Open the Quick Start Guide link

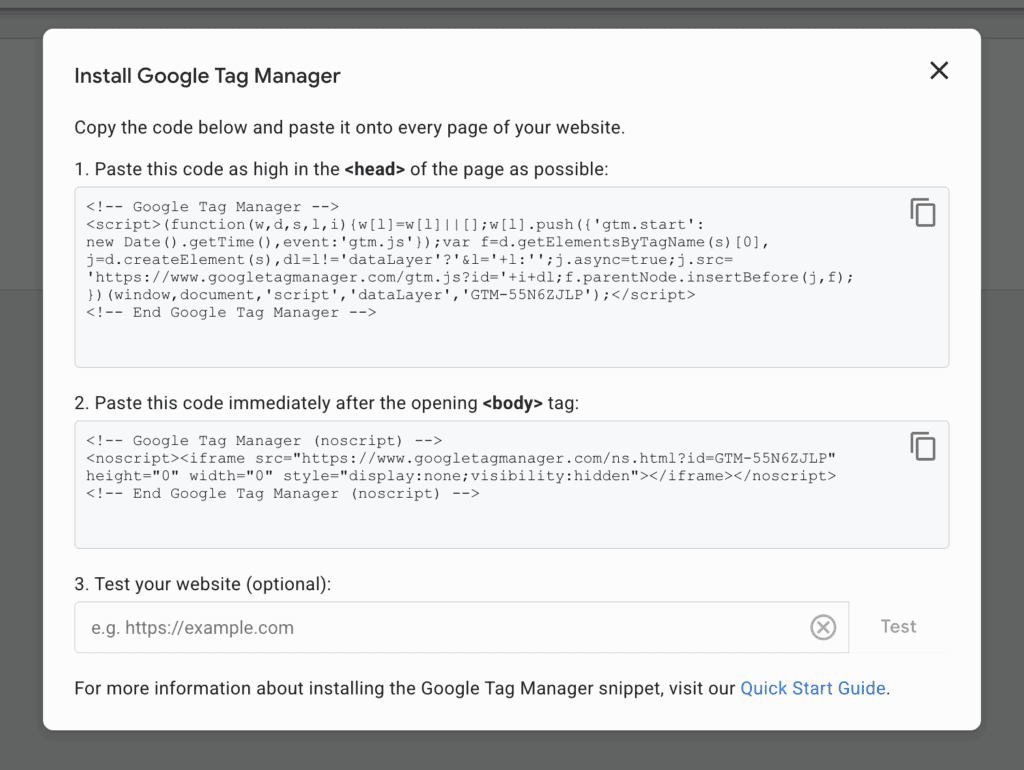pos(813,688)
